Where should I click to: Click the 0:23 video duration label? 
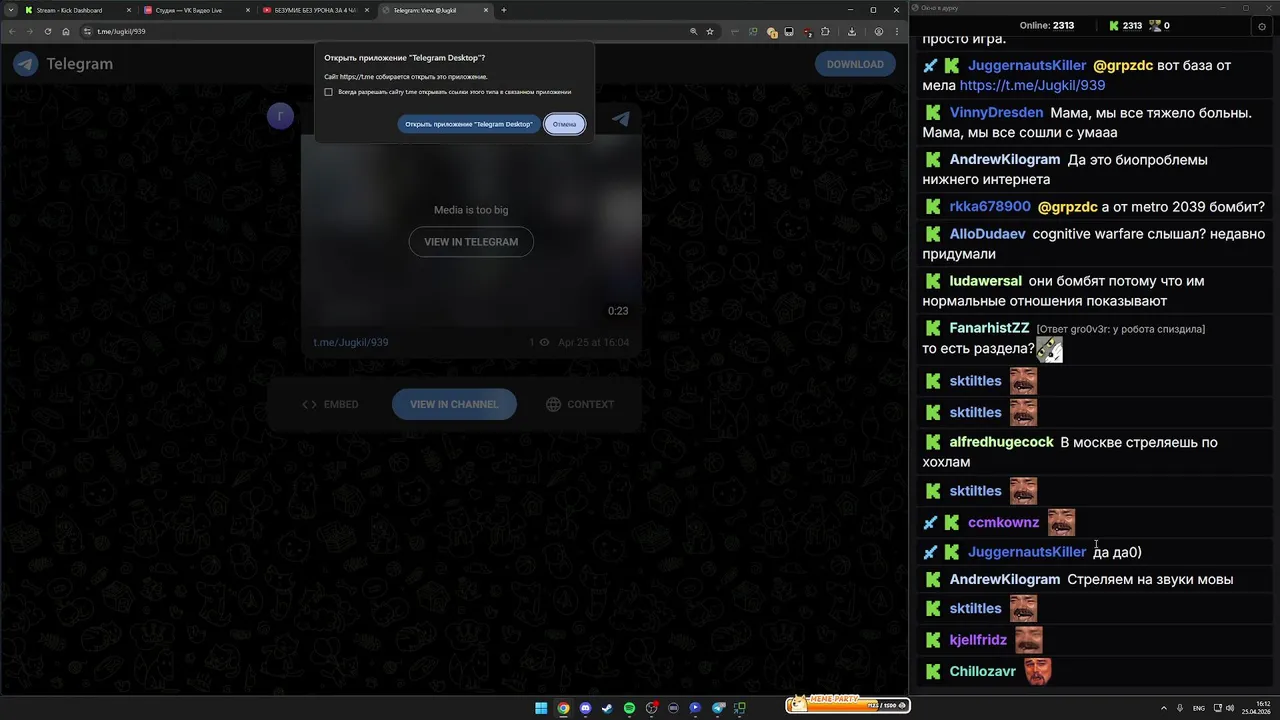618,311
